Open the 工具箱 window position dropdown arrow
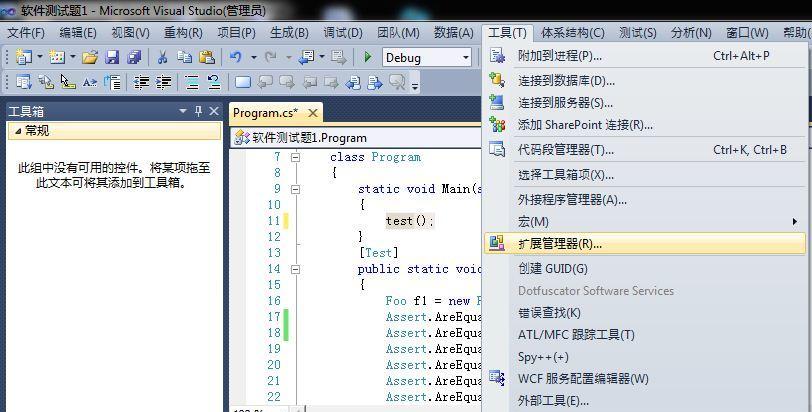This screenshot has height=412, width=812. (x=182, y=111)
